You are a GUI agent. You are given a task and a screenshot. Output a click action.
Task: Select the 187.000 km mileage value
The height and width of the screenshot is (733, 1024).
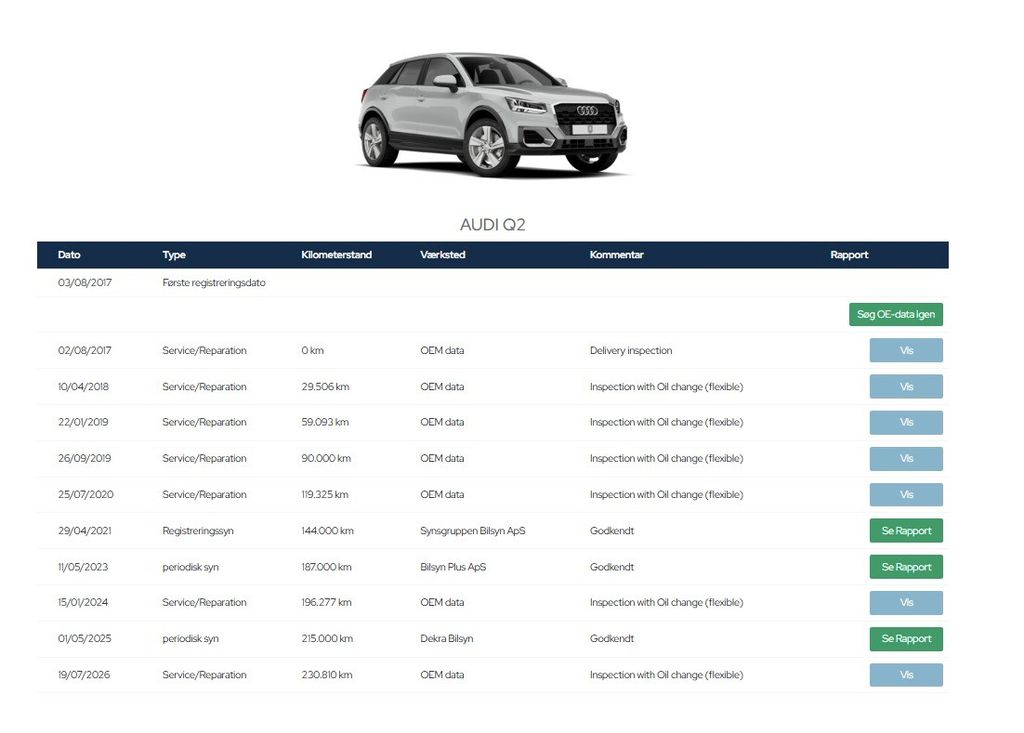tap(327, 567)
